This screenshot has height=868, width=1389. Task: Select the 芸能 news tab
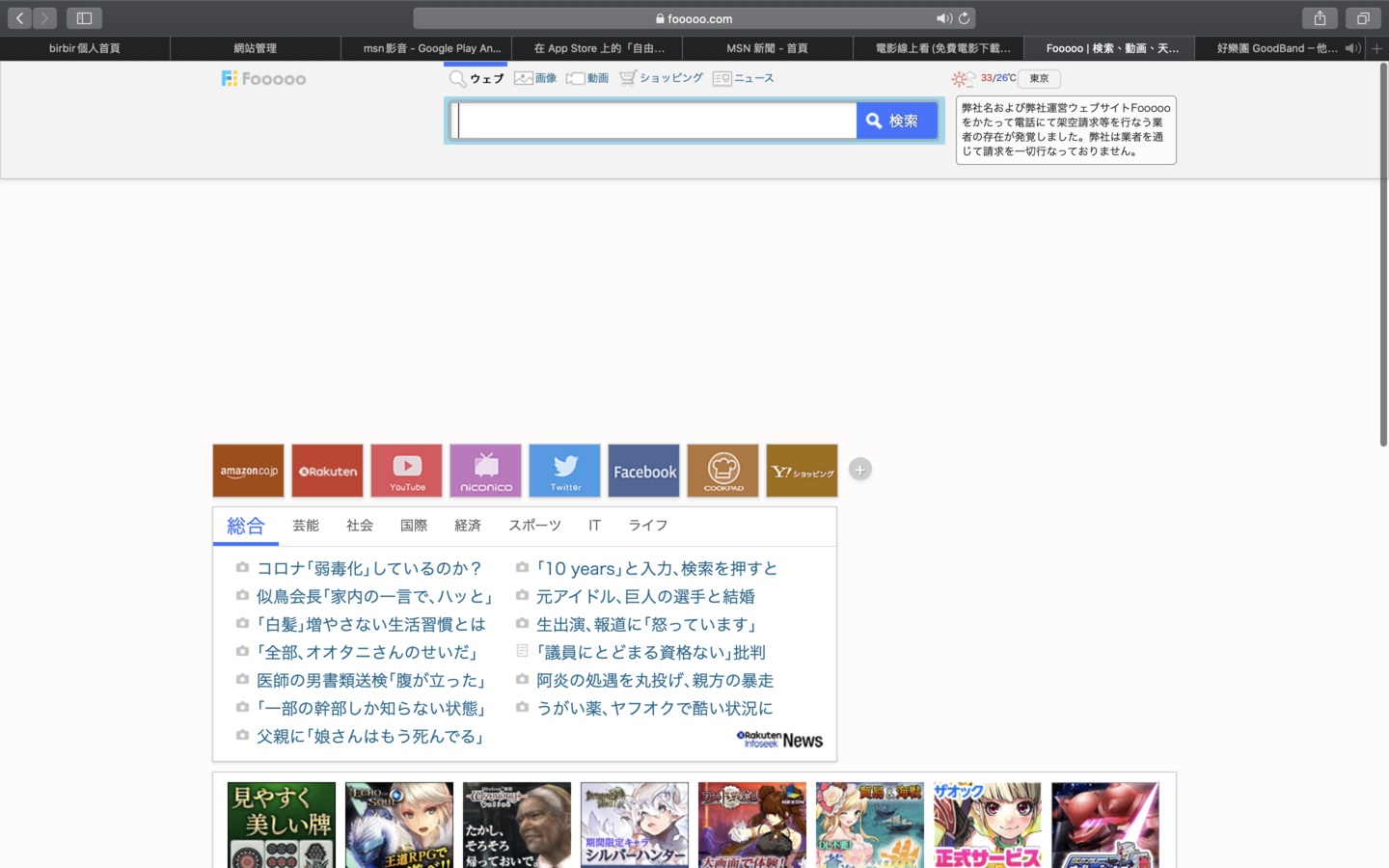[x=306, y=526]
